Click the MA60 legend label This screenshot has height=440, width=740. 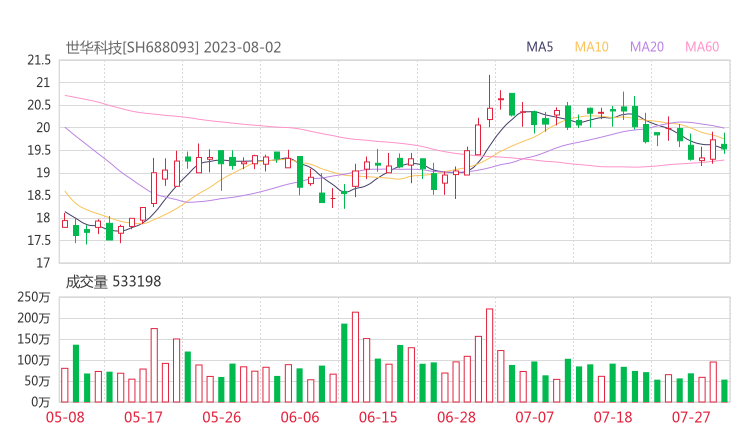[702, 47]
